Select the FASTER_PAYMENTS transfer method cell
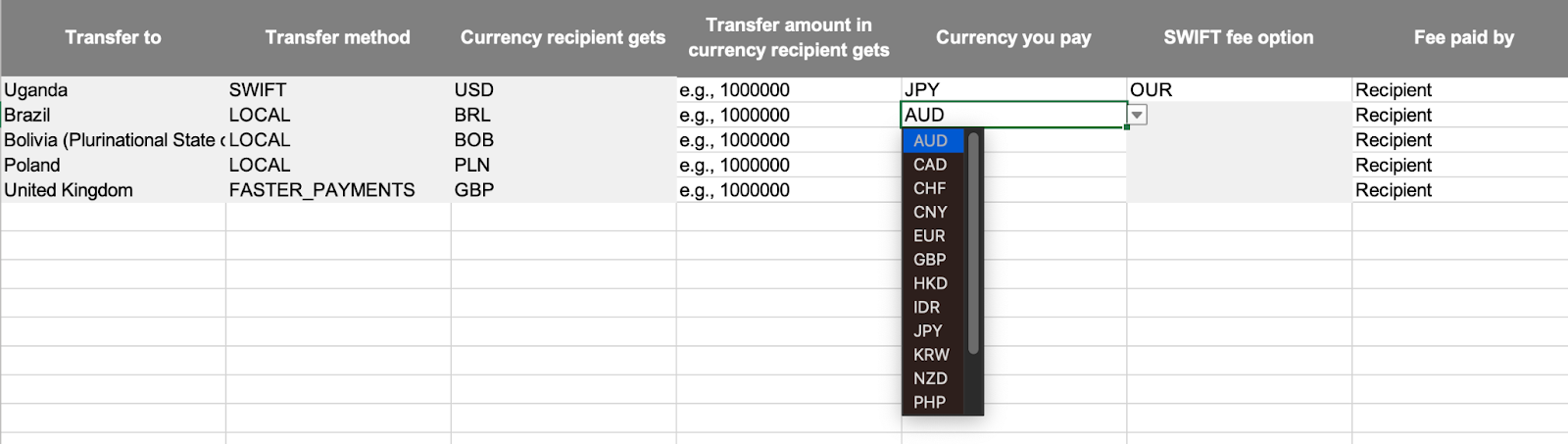1568x444 pixels. 338,190
